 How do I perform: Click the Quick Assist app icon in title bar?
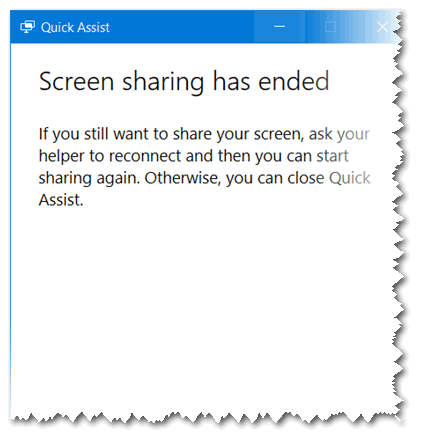(x=27, y=27)
